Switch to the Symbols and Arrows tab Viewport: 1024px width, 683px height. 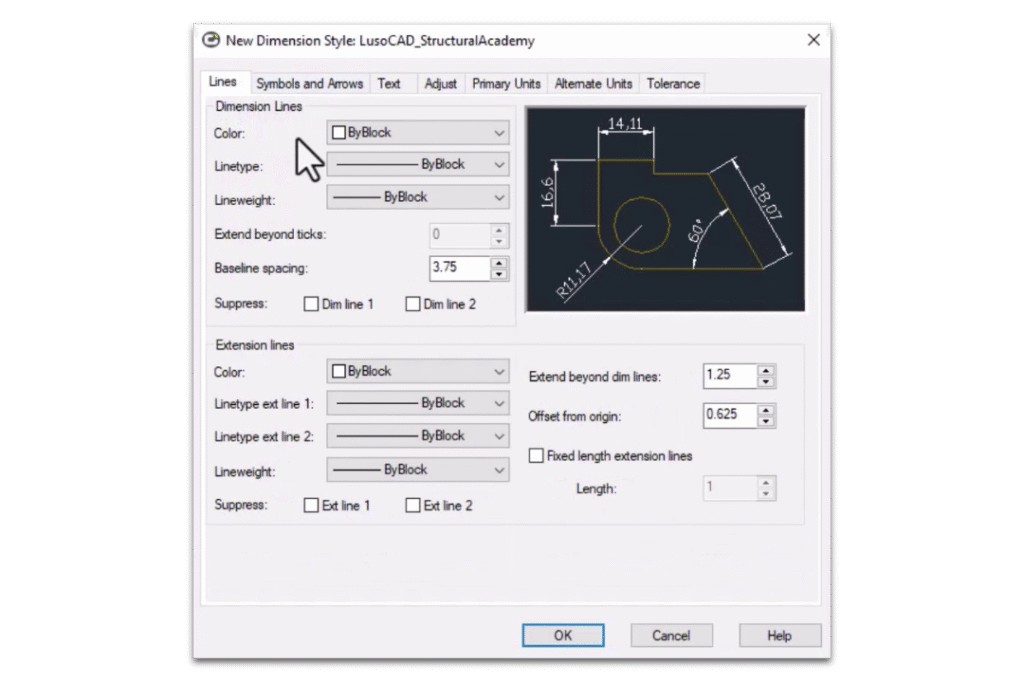pyautogui.click(x=310, y=84)
